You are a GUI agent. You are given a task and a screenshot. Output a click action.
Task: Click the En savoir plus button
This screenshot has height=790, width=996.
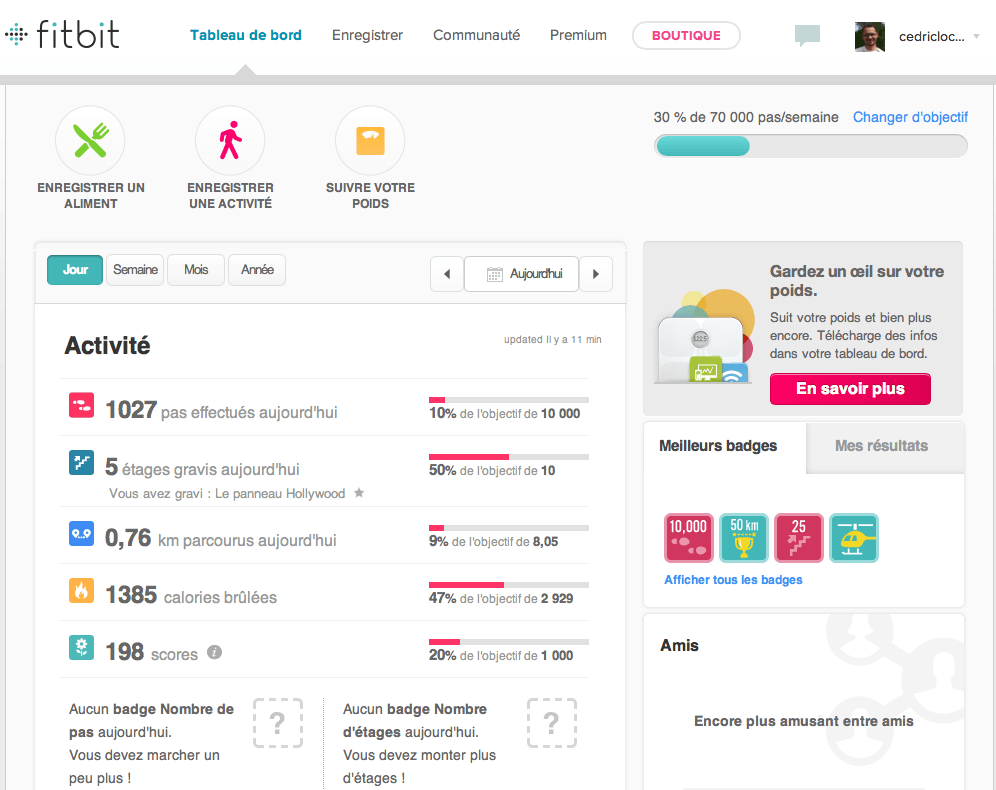[x=851, y=389]
